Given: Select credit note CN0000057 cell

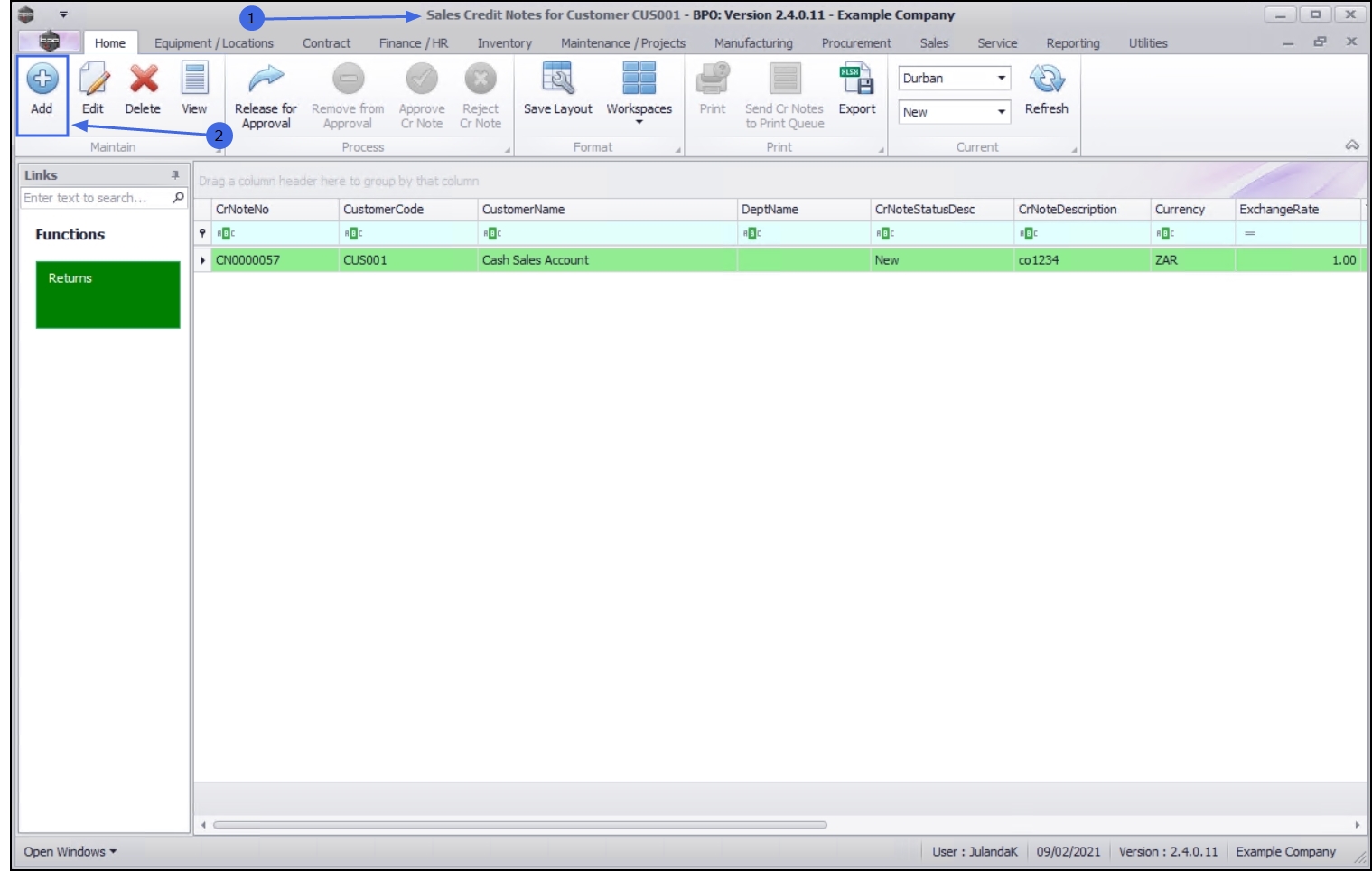Looking at the screenshot, I should [275, 259].
